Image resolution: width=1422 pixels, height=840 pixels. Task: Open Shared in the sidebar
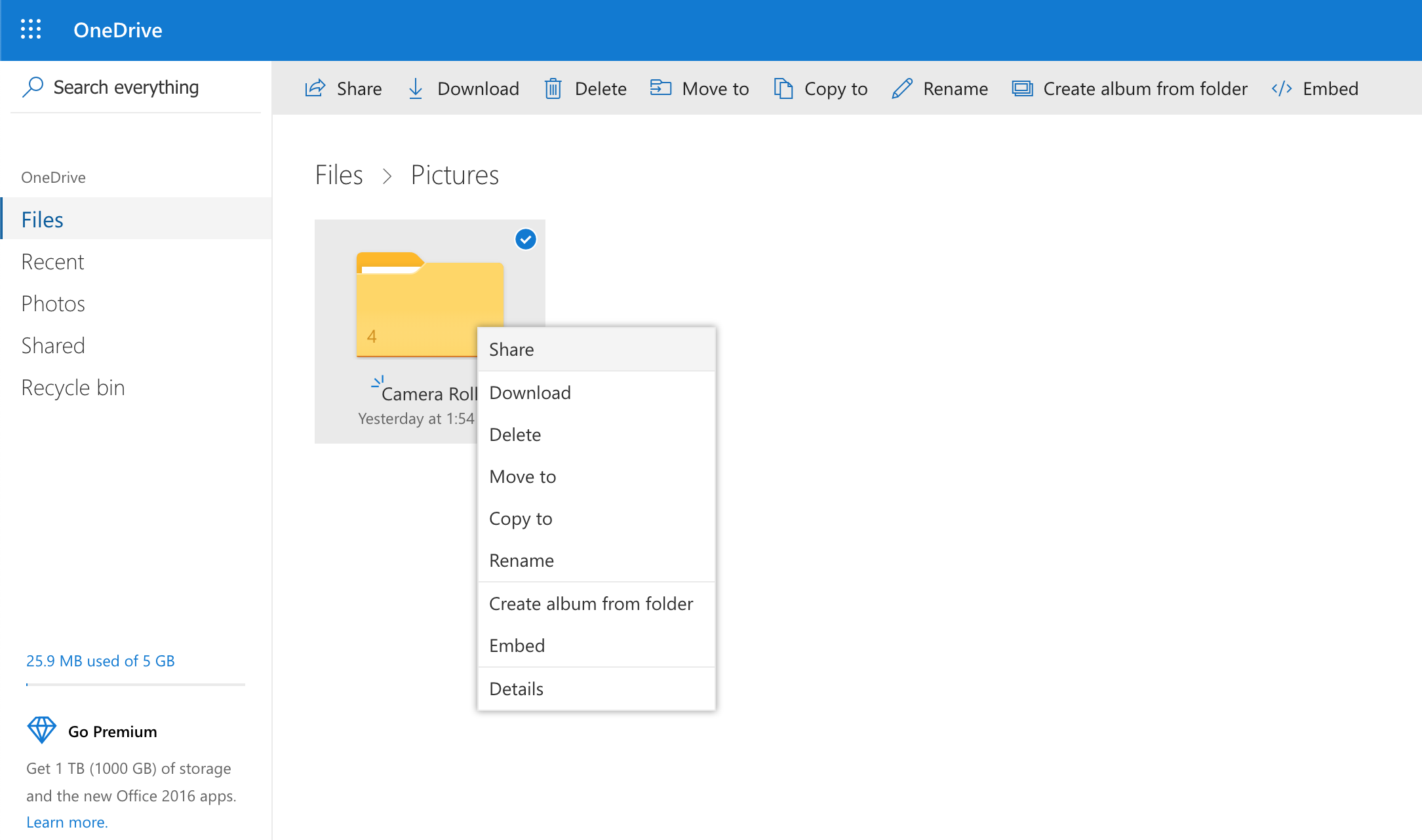[136, 345]
